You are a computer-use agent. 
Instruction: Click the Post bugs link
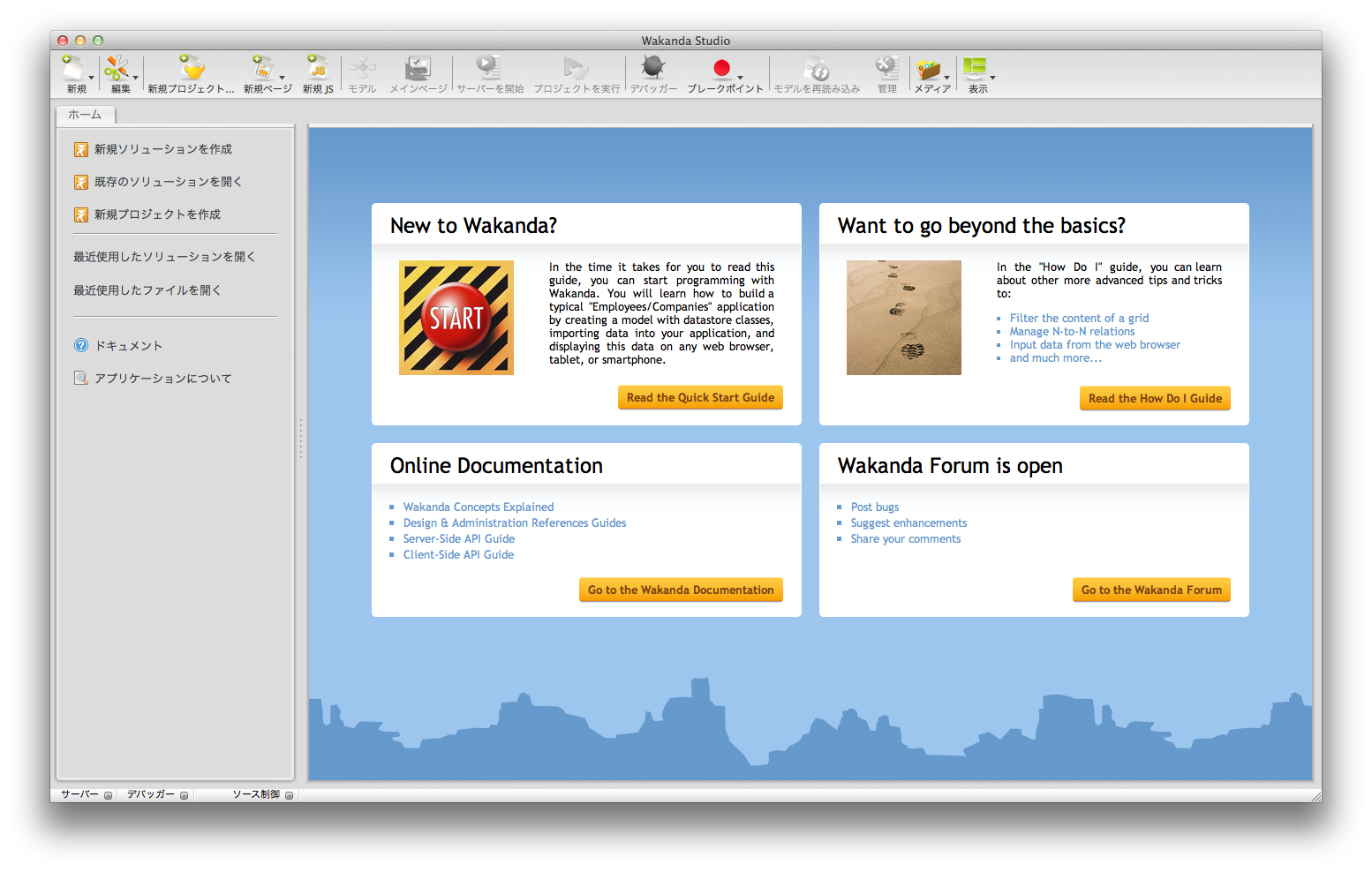coord(875,507)
